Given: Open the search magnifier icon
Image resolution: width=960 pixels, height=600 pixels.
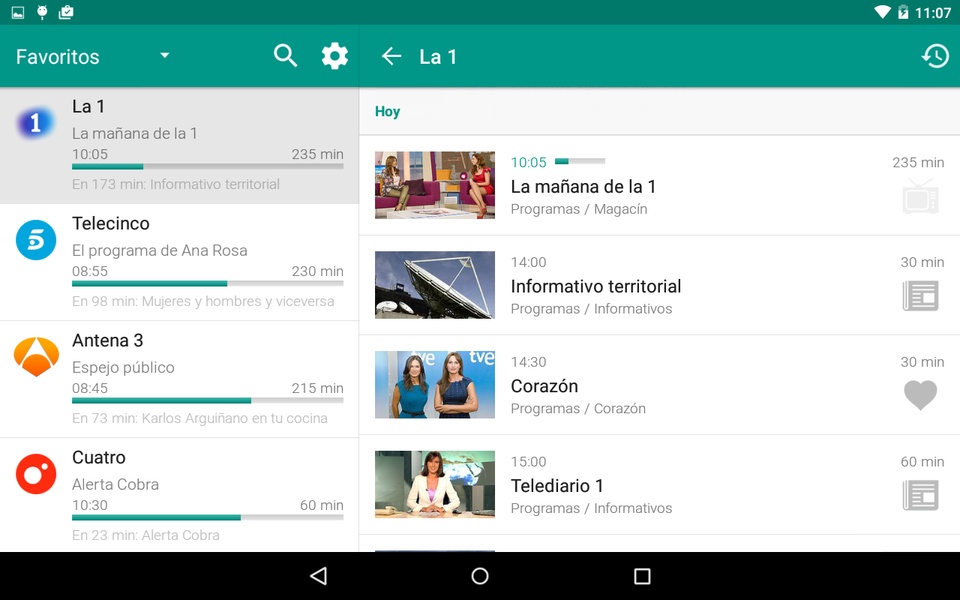Looking at the screenshot, I should (285, 56).
